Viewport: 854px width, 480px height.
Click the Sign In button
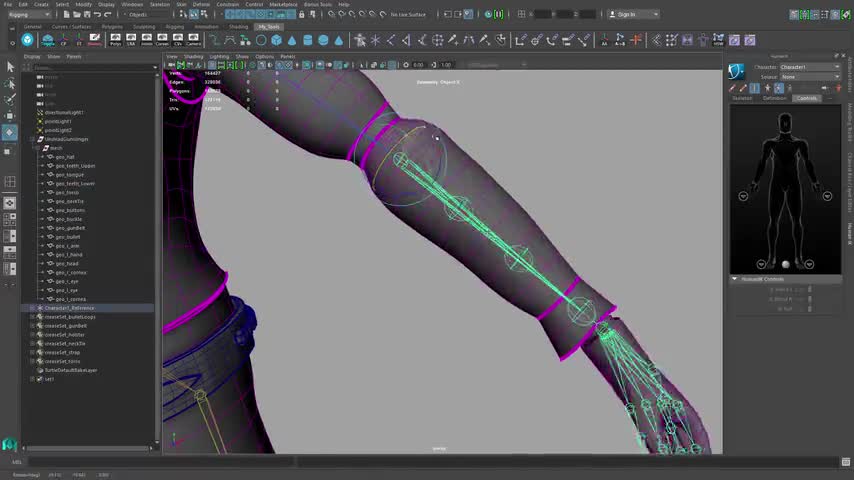[x=626, y=15]
